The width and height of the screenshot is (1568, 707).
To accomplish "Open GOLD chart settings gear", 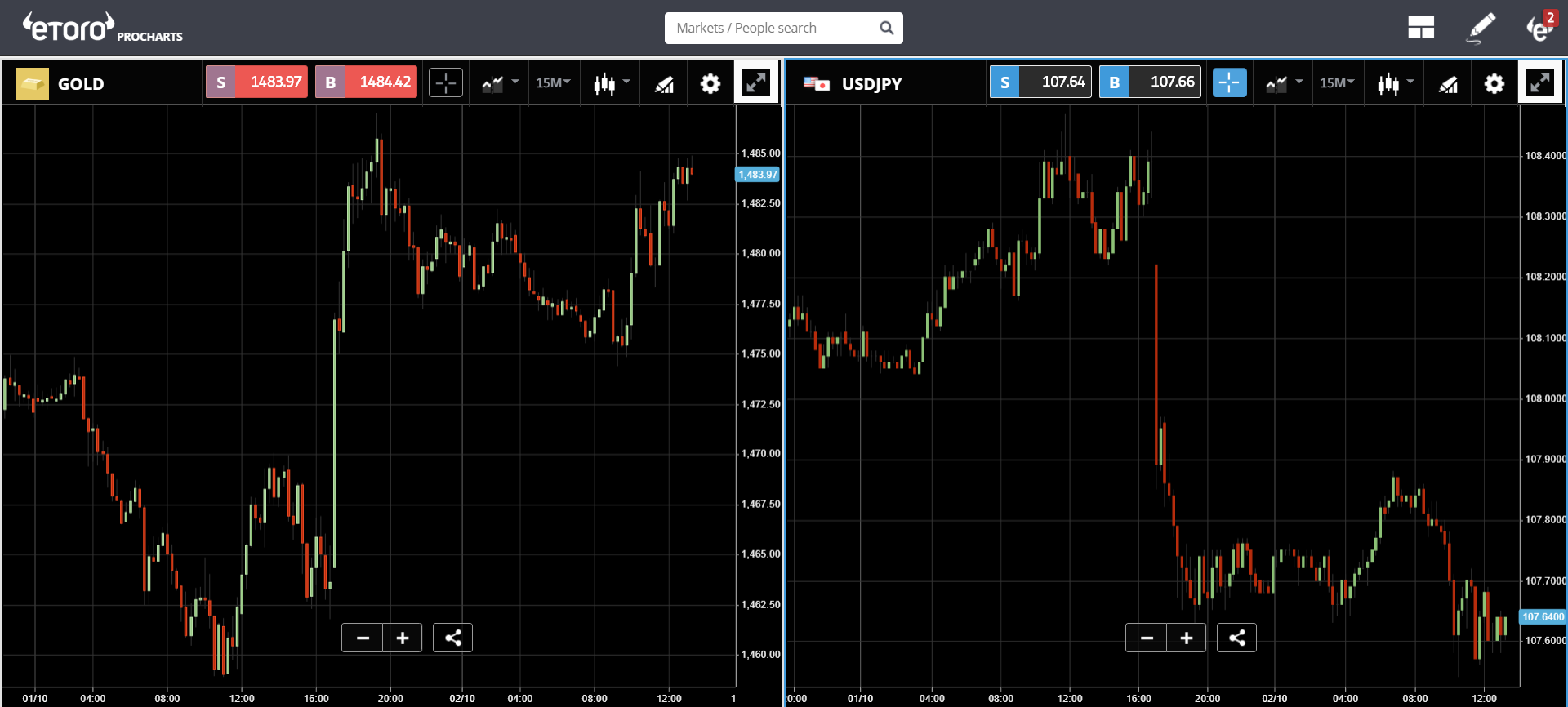I will pyautogui.click(x=710, y=83).
